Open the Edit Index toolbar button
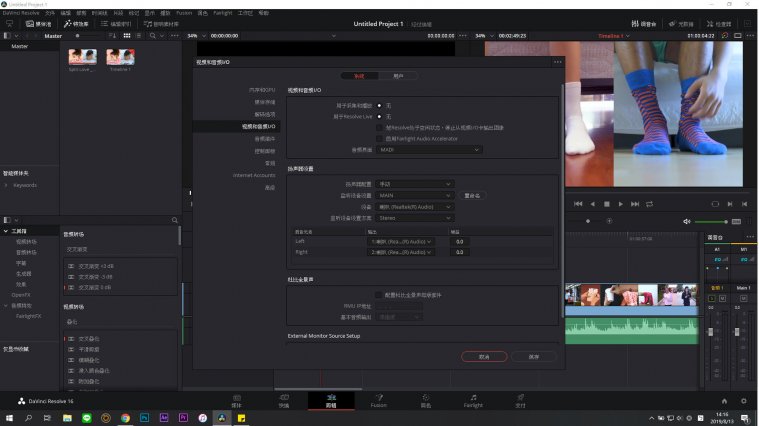The width and height of the screenshot is (759, 426). pos(116,24)
